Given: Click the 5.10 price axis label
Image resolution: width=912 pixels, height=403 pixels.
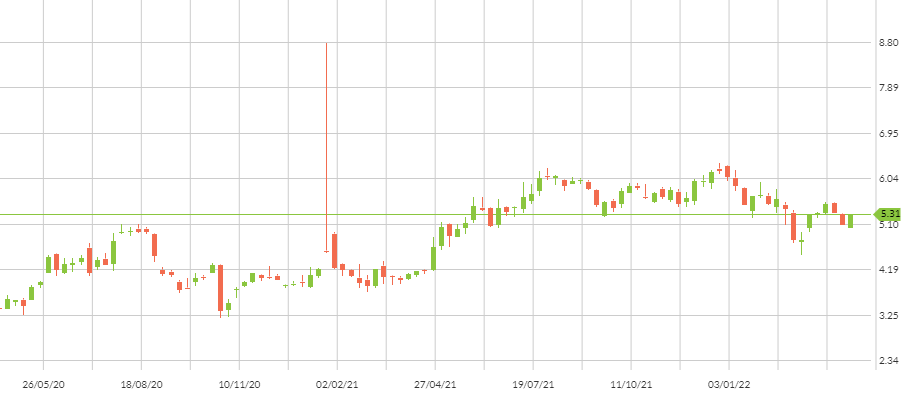Looking at the screenshot, I should click(x=887, y=225).
